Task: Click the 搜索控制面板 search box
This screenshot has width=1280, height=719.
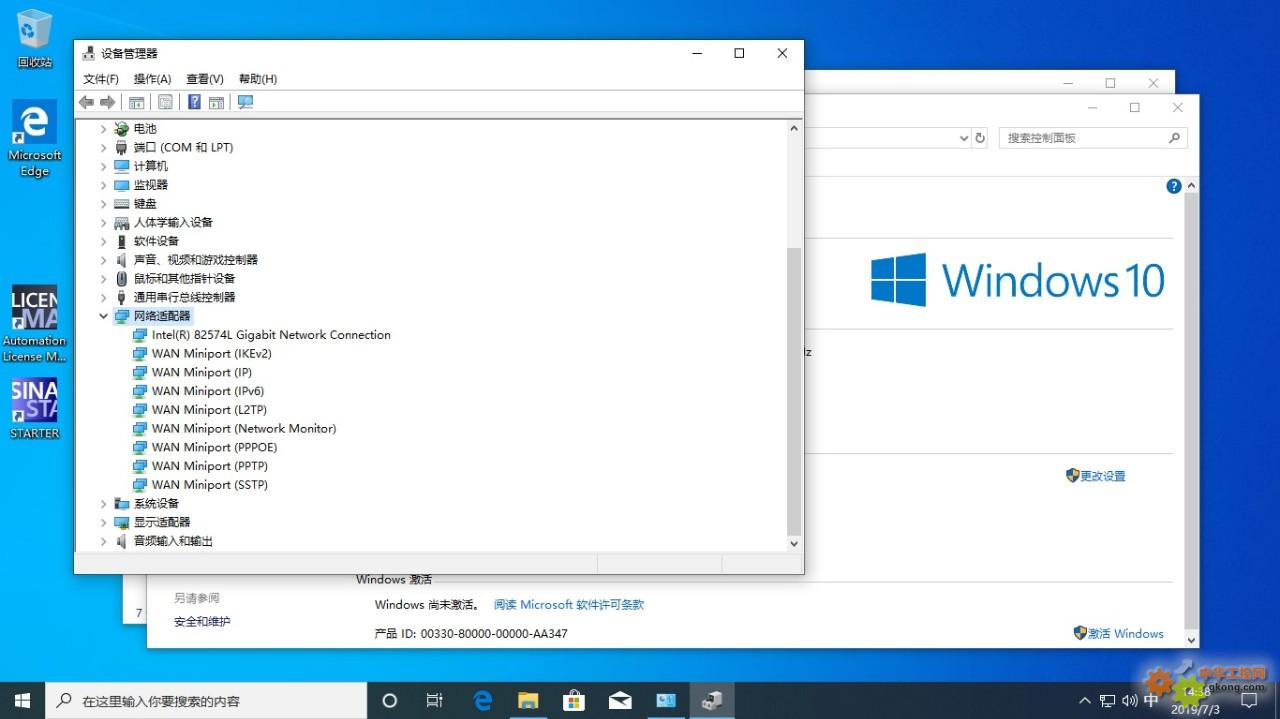Action: [x=1093, y=138]
